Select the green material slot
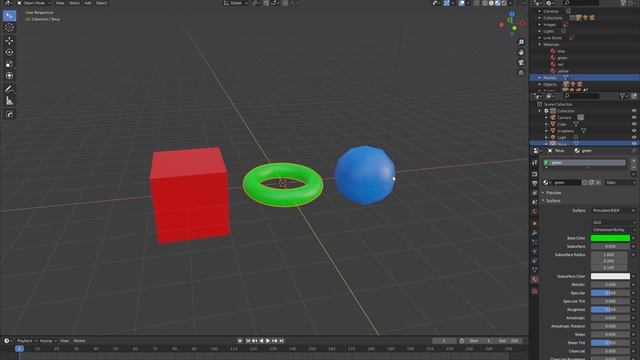This screenshot has height=360, width=640. click(x=584, y=162)
